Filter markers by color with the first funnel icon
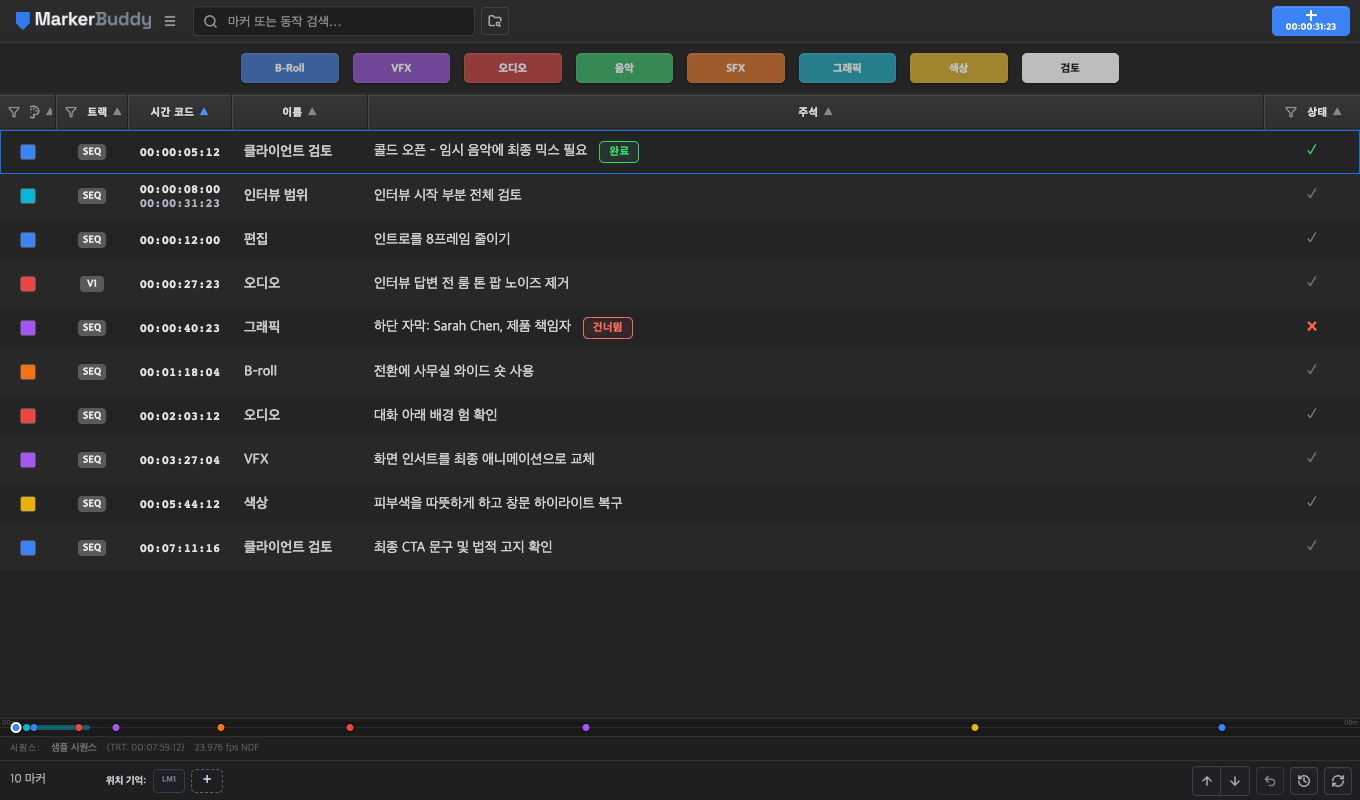1360x800 pixels. (14, 112)
